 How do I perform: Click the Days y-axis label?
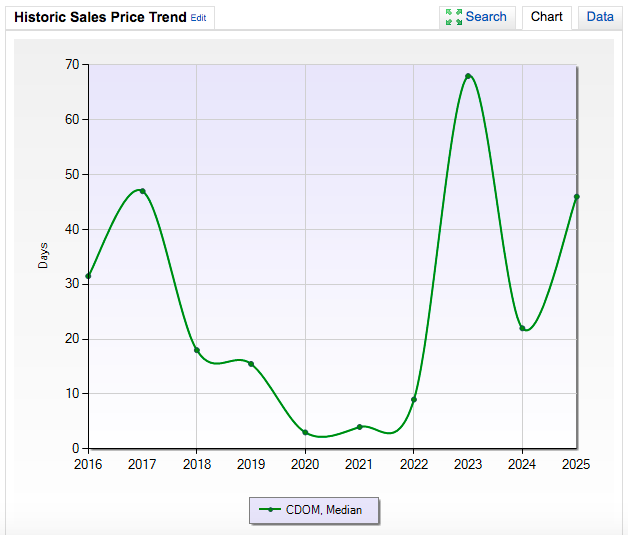point(43,255)
